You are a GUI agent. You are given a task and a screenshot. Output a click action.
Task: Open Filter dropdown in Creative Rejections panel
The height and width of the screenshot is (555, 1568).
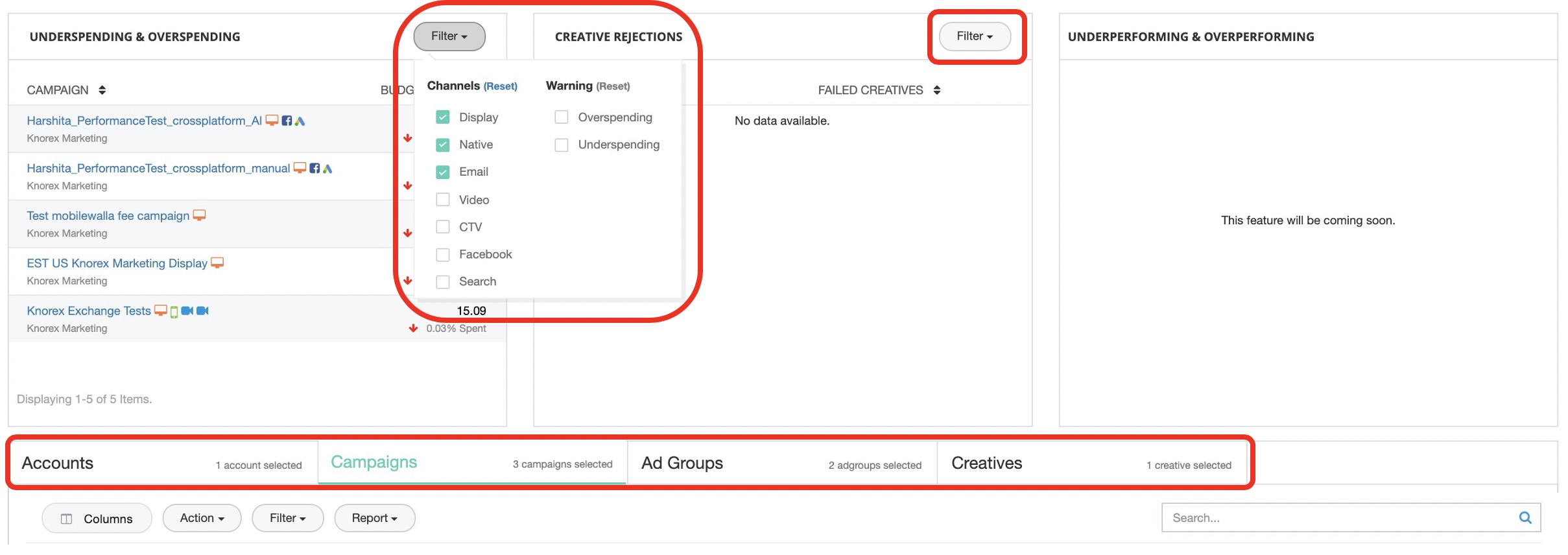point(974,36)
